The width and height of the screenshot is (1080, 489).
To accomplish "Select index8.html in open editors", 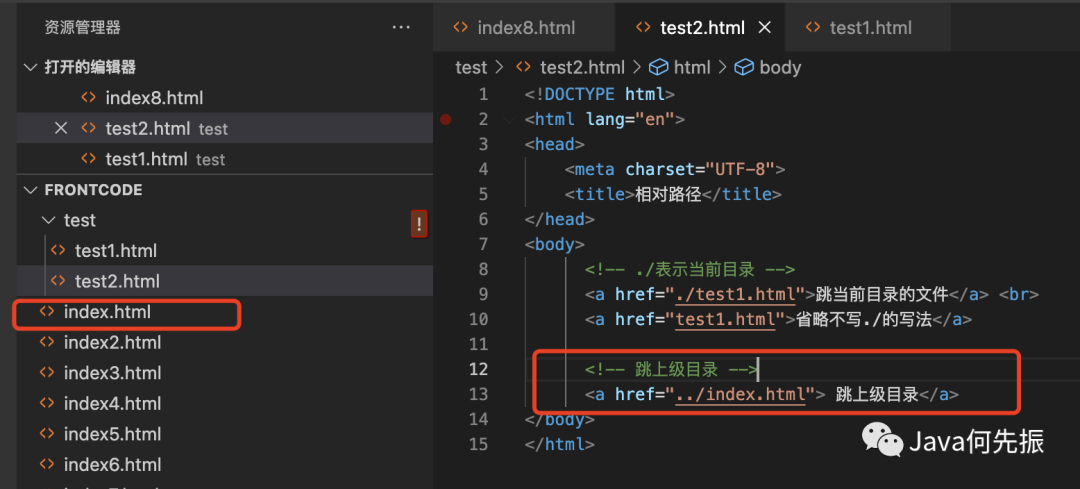I will coord(154,98).
